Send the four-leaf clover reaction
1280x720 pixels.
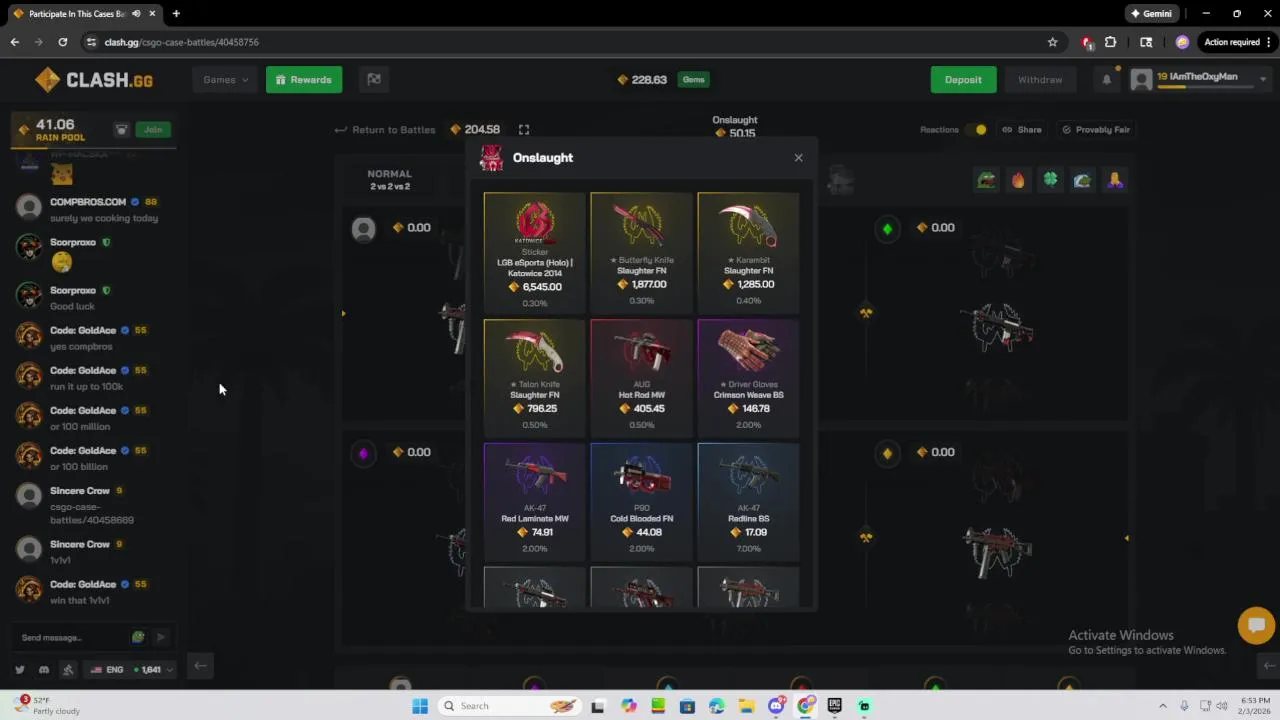pos(1050,180)
